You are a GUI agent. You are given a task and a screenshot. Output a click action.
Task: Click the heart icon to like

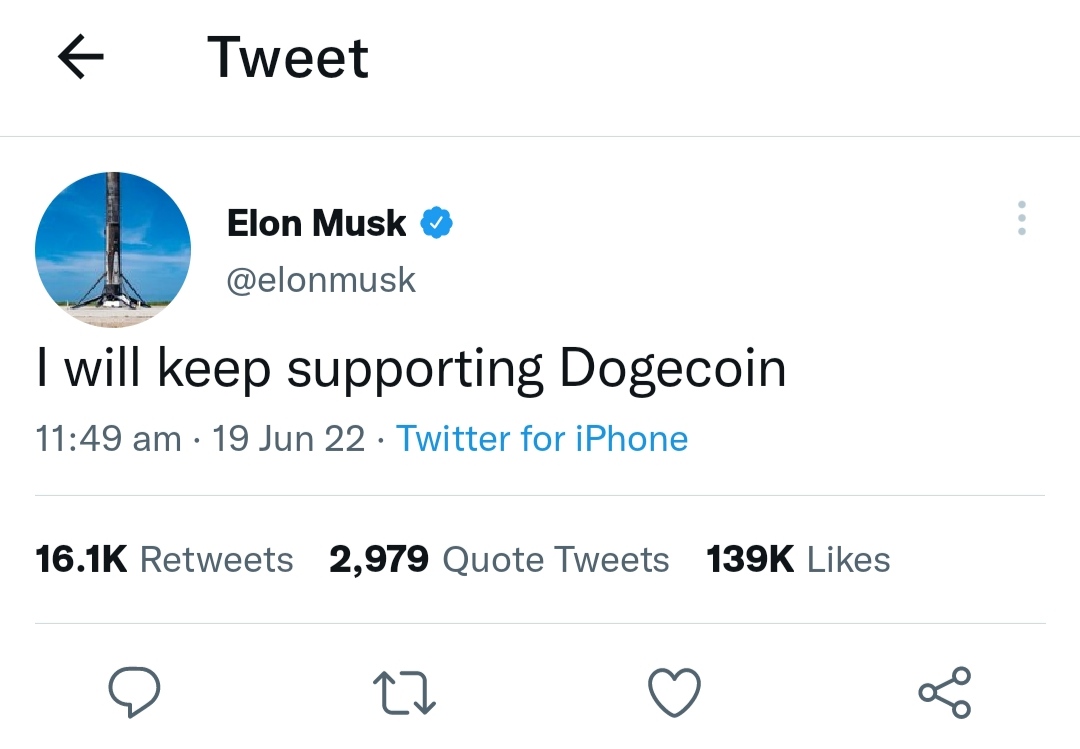click(x=675, y=689)
